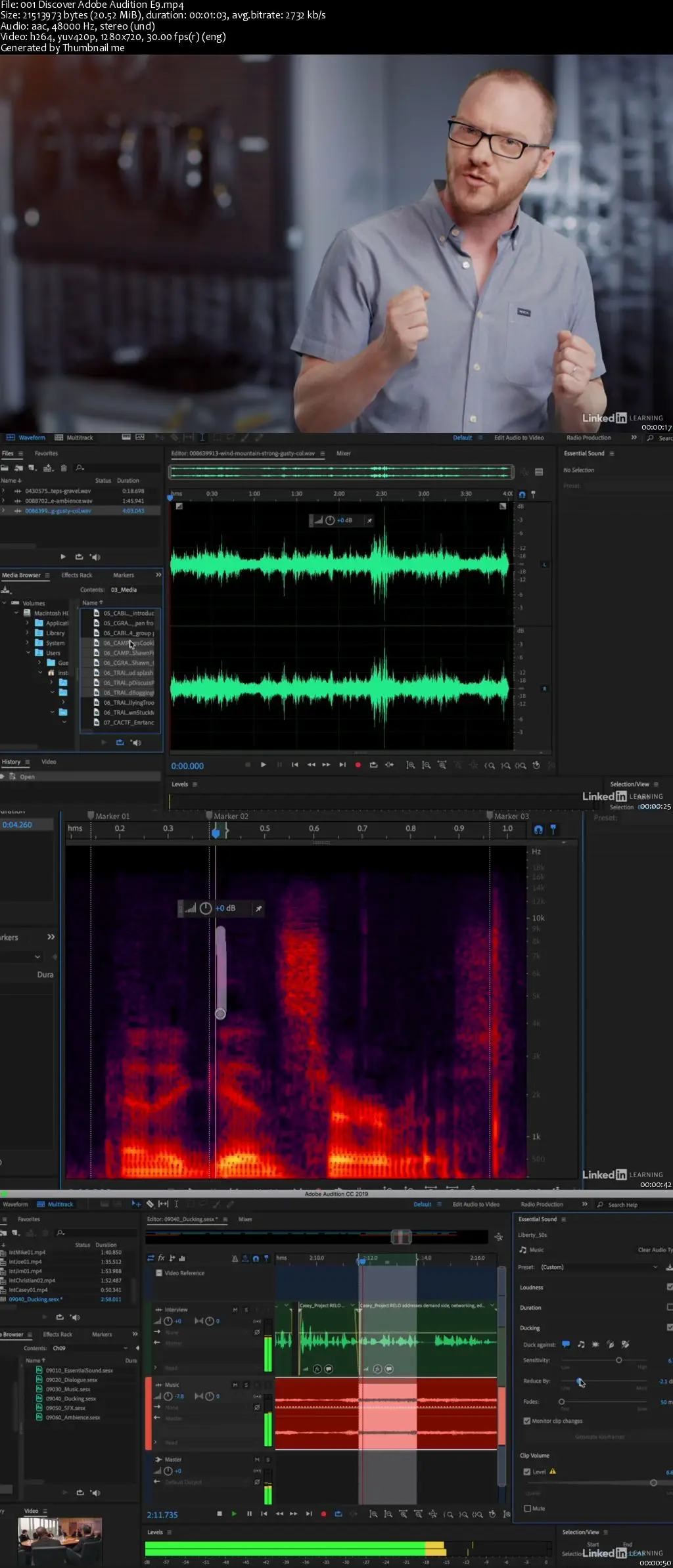Viewport: 673px width, 1568px height.
Task: Duck against Ambience clips icon
Action: pos(611,1345)
